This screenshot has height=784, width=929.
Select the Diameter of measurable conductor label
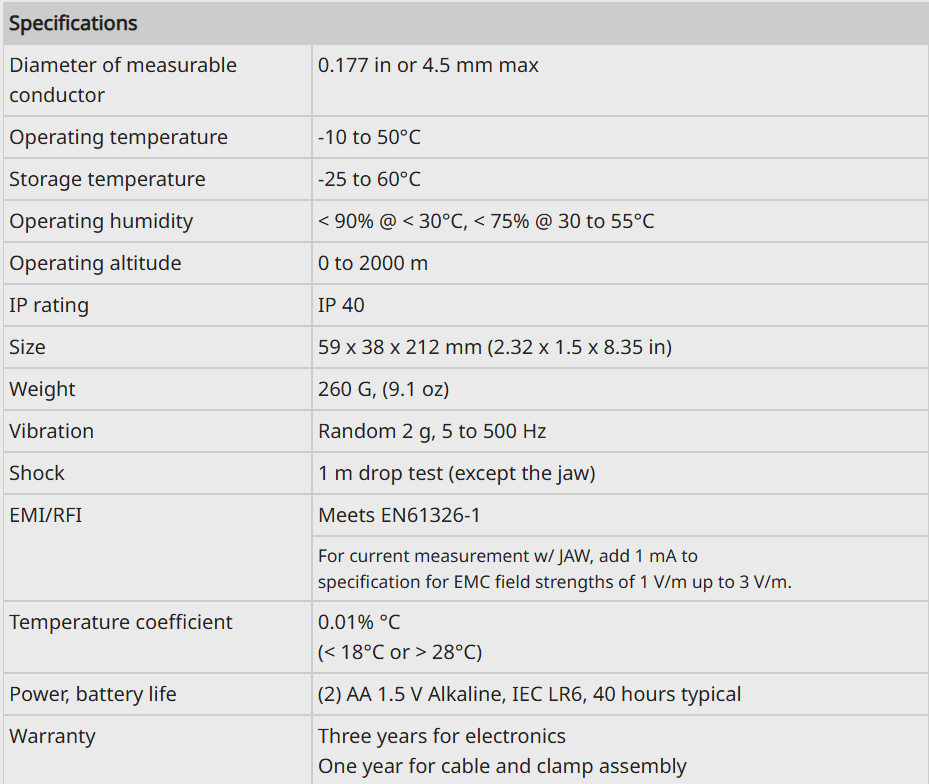pyautogui.click(x=123, y=80)
